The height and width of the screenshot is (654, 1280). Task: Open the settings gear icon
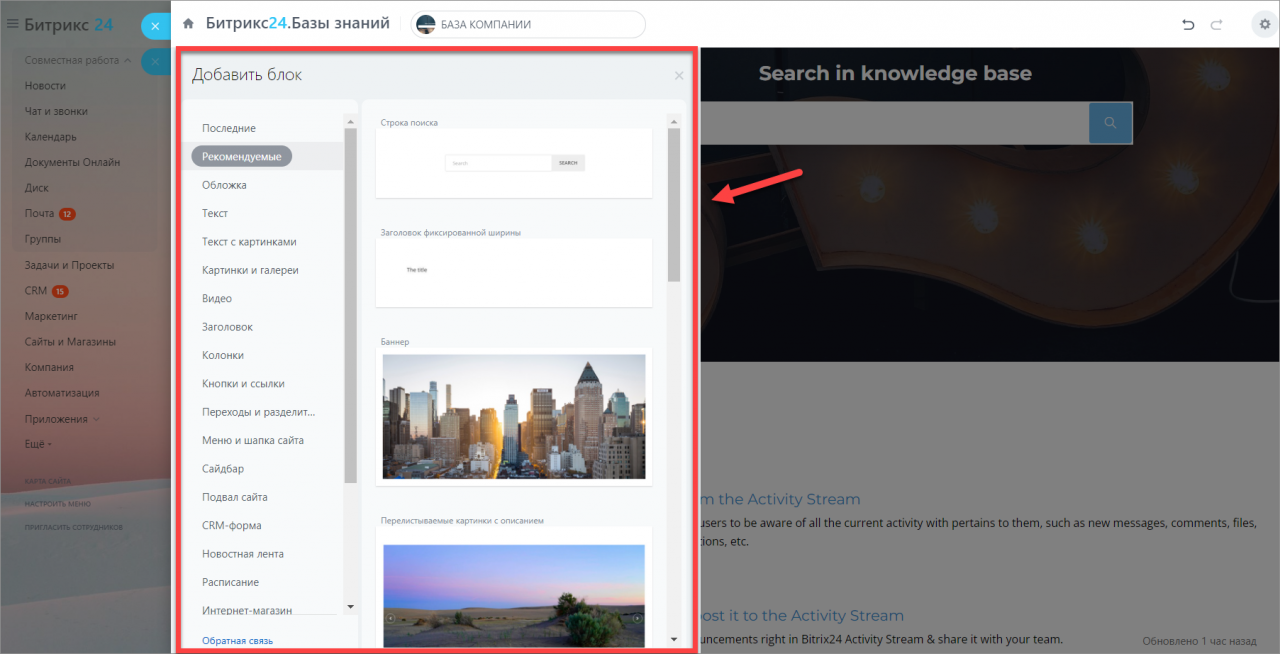point(1264,24)
